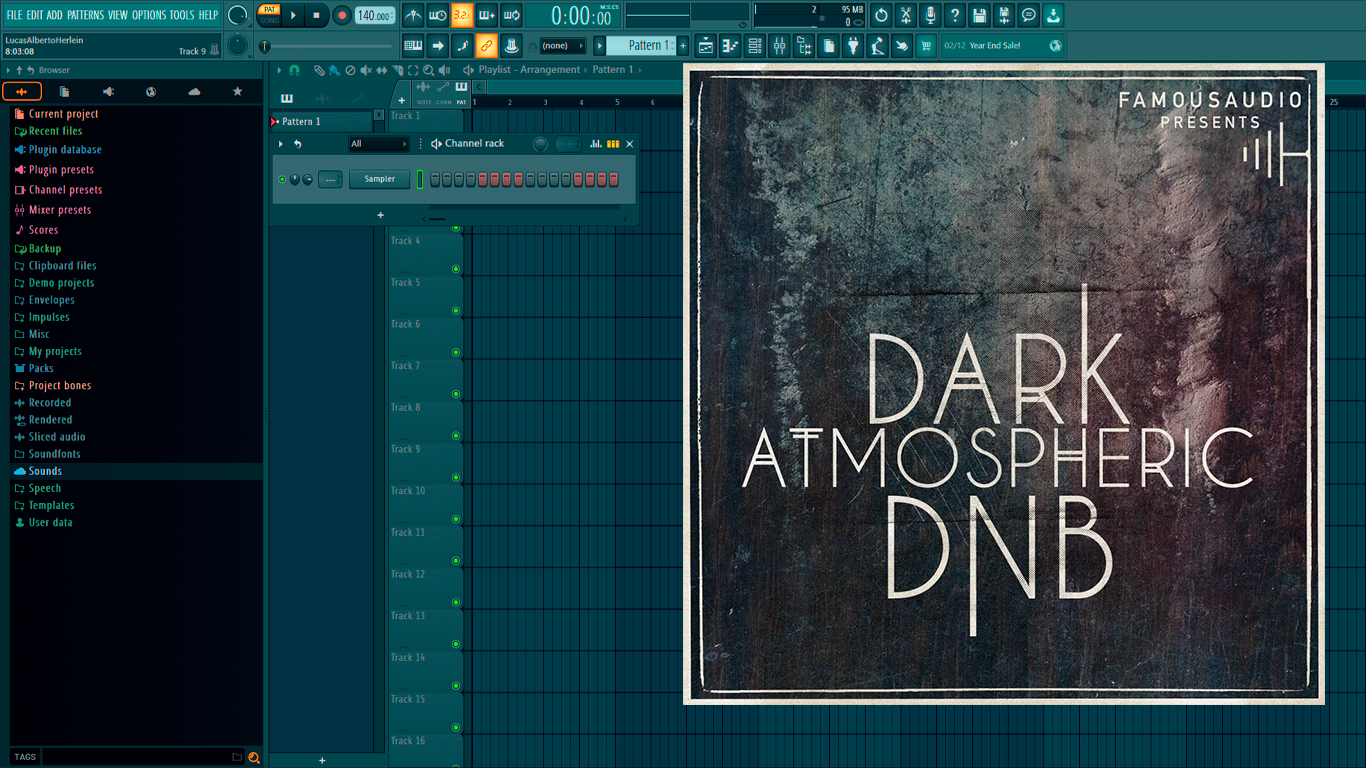Click the download arrow tray icon

click(x=1053, y=15)
